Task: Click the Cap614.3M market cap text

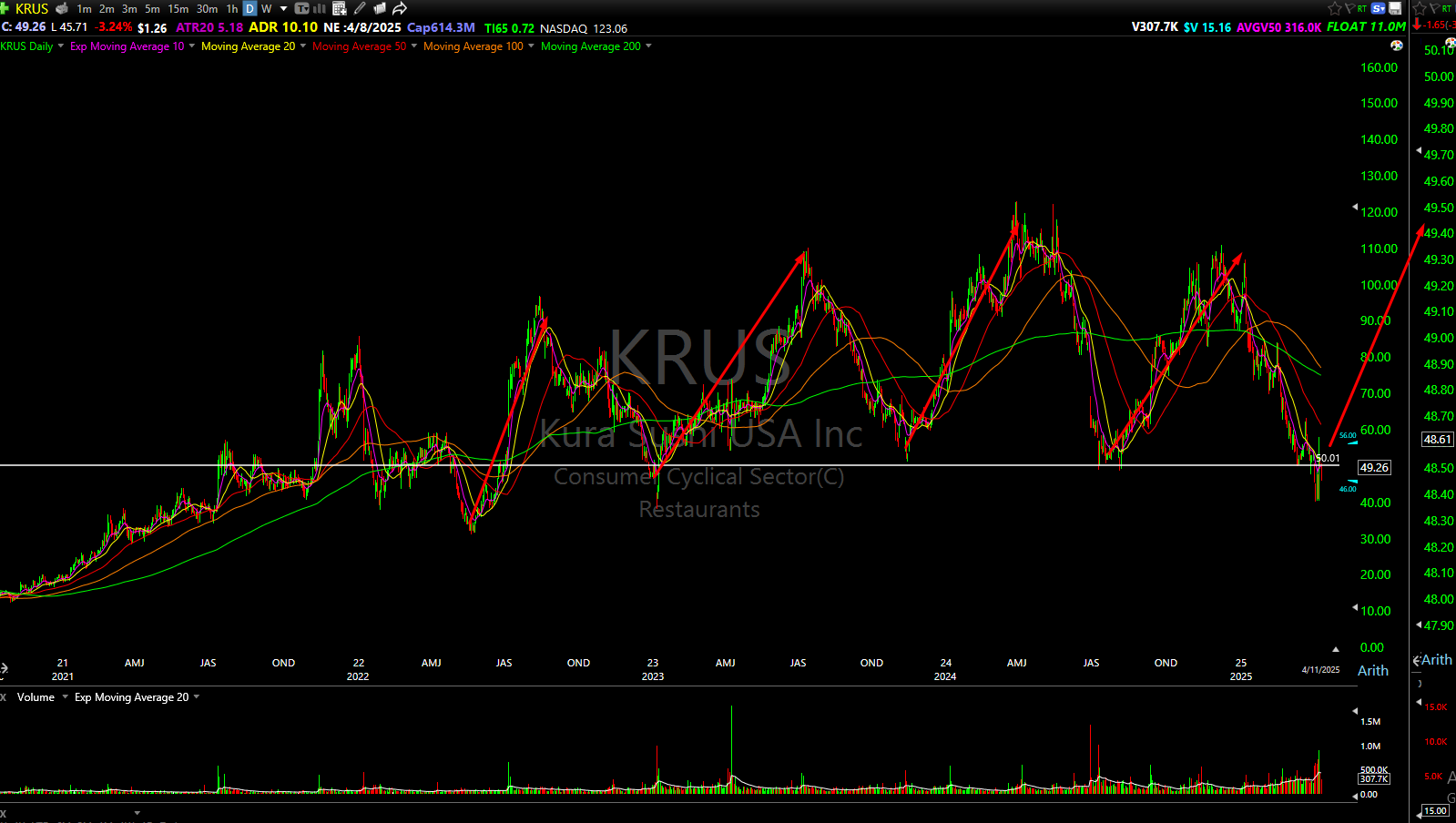Action: [441, 28]
